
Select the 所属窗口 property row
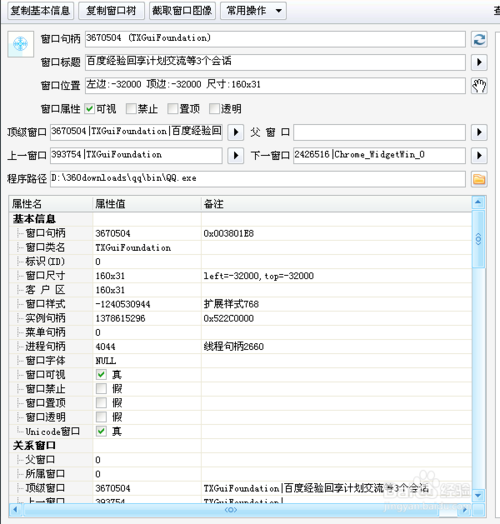point(240,474)
